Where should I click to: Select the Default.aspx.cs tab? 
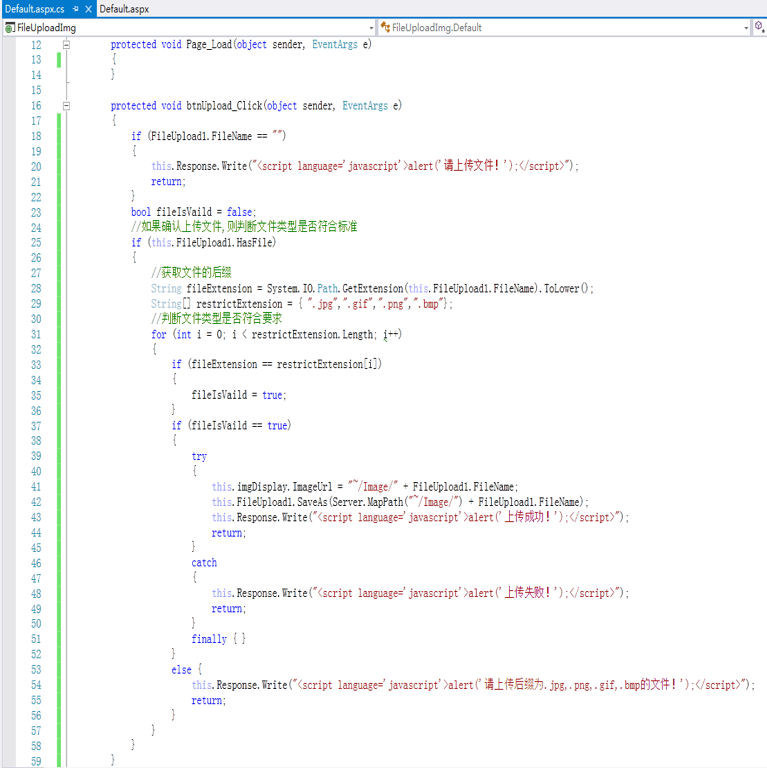click(33, 8)
